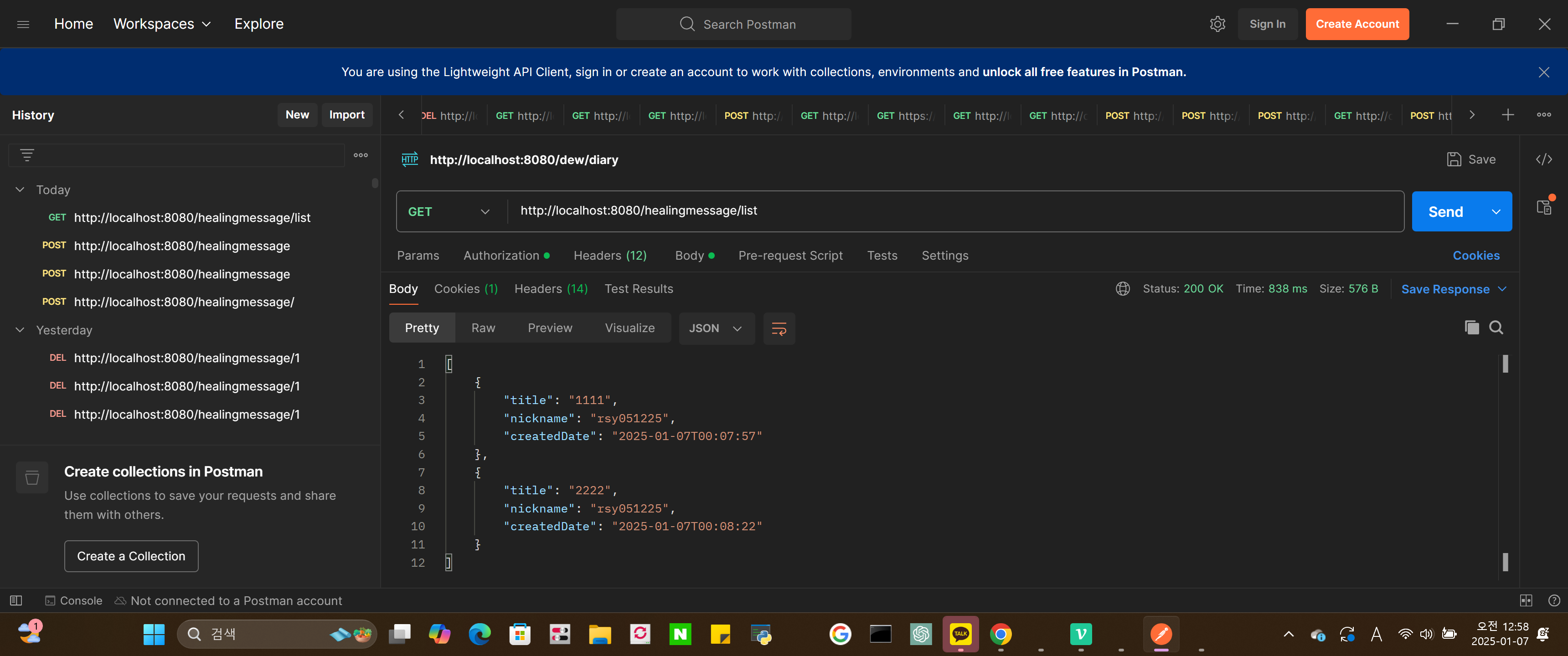This screenshot has height=656, width=1568.
Task: Open KakaoTalk from taskbar
Action: (x=960, y=634)
